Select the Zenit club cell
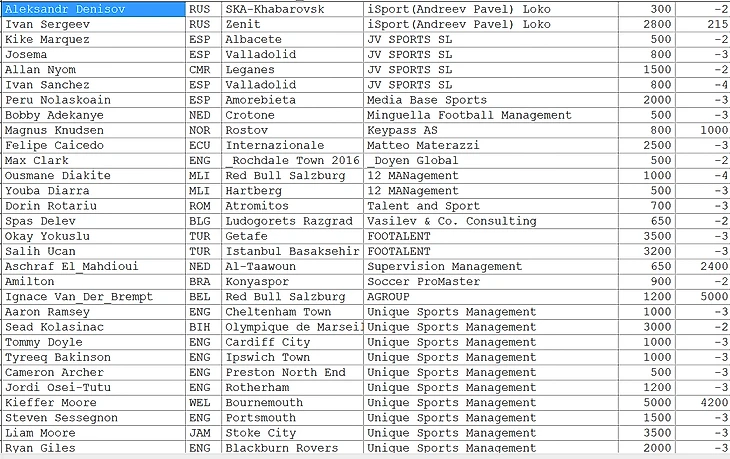Screen dimensions: 730x459 pyautogui.click(x=292, y=24)
